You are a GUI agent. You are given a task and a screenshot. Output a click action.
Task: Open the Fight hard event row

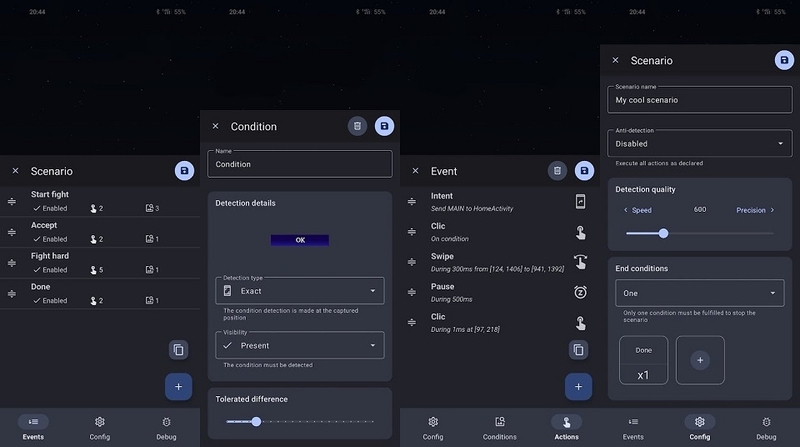[x=100, y=263]
